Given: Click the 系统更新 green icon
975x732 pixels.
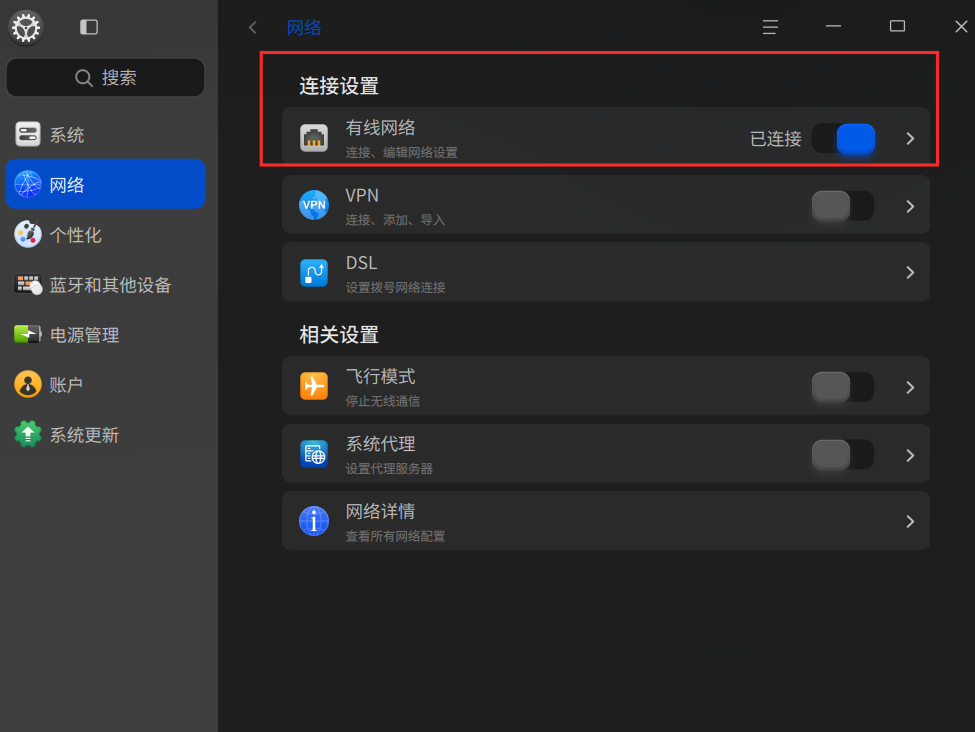Looking at the screenshot, I should 28,434.
